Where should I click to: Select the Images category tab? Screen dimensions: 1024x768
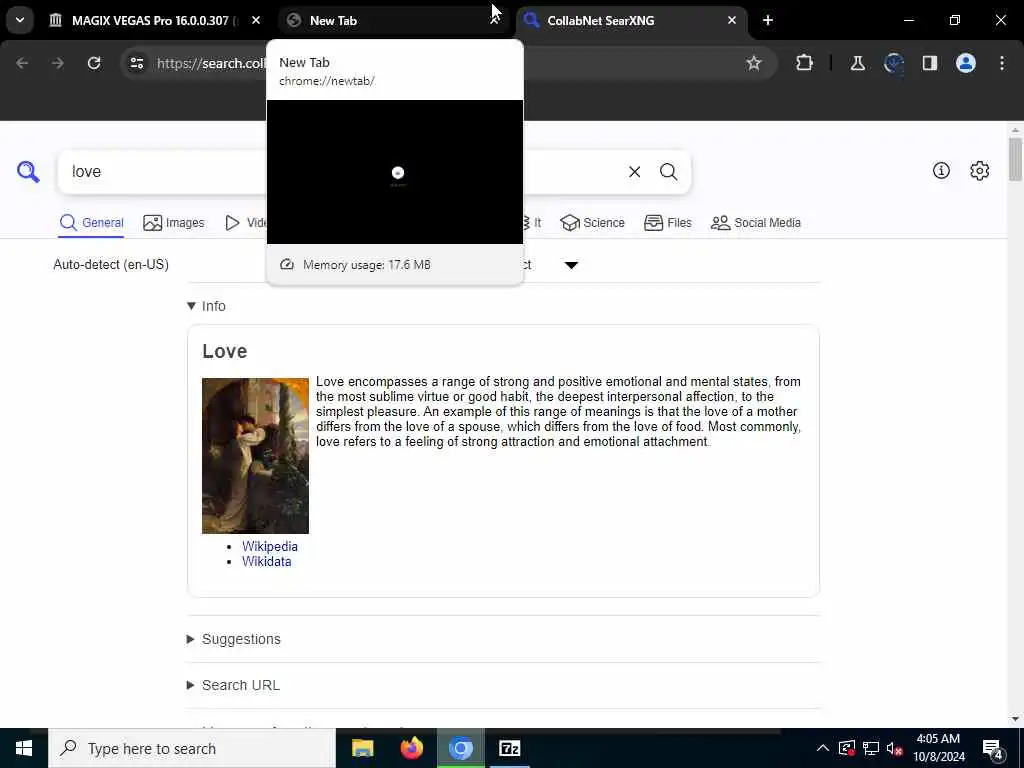click(x=174, y=223)
